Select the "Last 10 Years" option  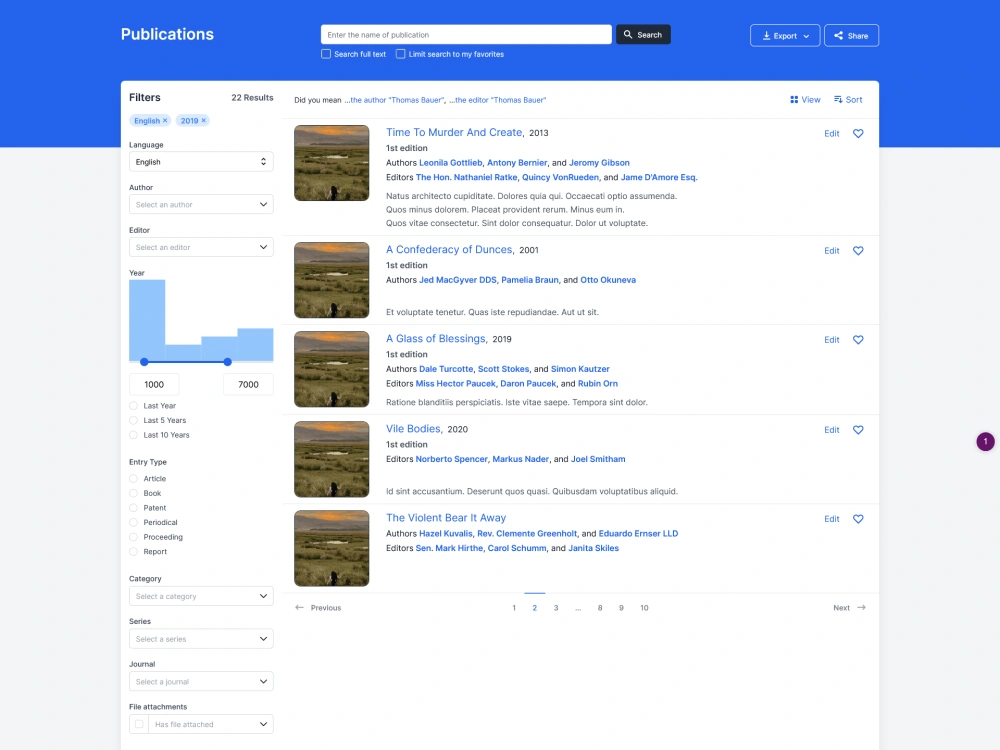coord(131,435)
